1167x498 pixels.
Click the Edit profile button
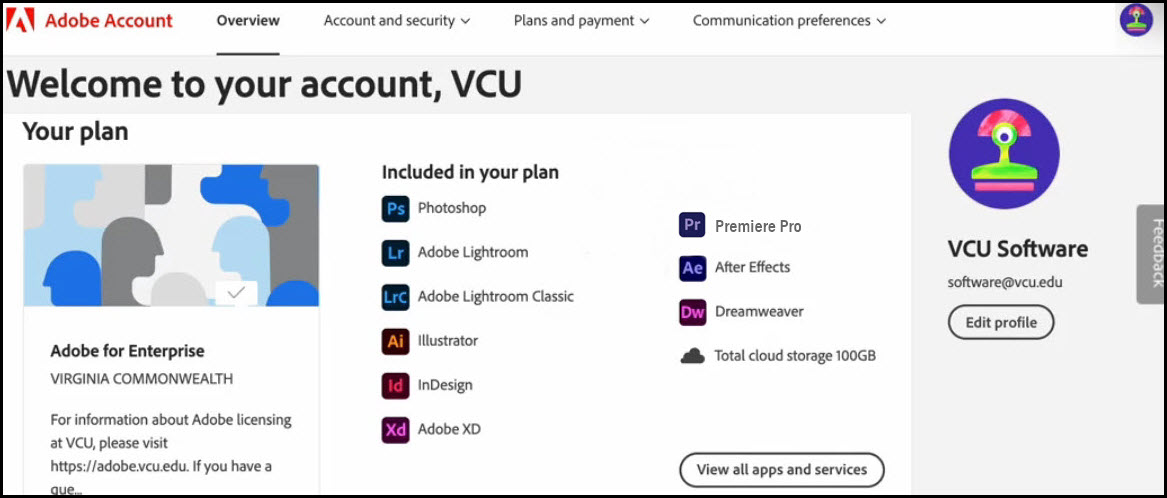(x=1001, y=322)
